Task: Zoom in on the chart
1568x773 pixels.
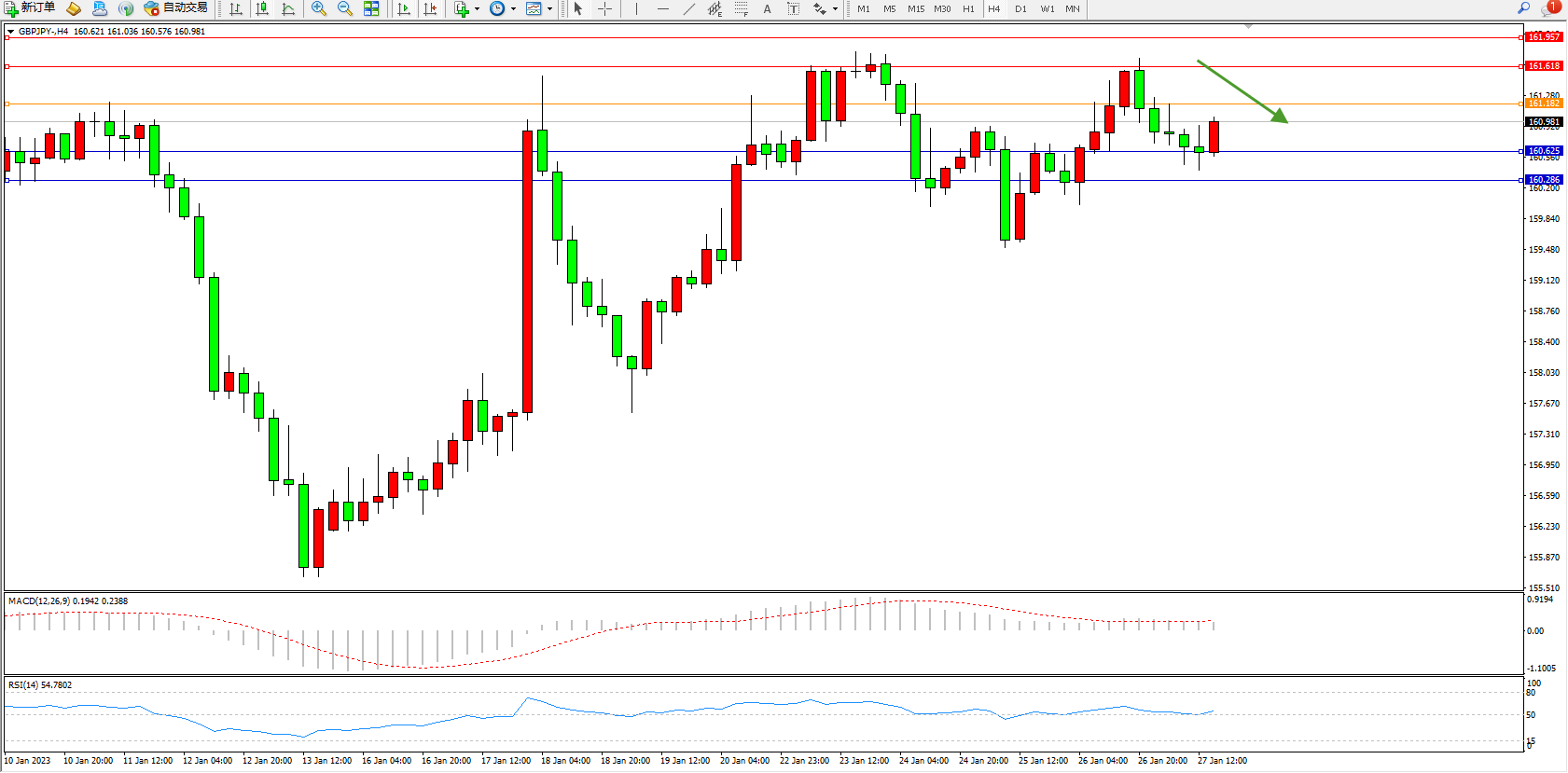Action: [x=319, y=8]
